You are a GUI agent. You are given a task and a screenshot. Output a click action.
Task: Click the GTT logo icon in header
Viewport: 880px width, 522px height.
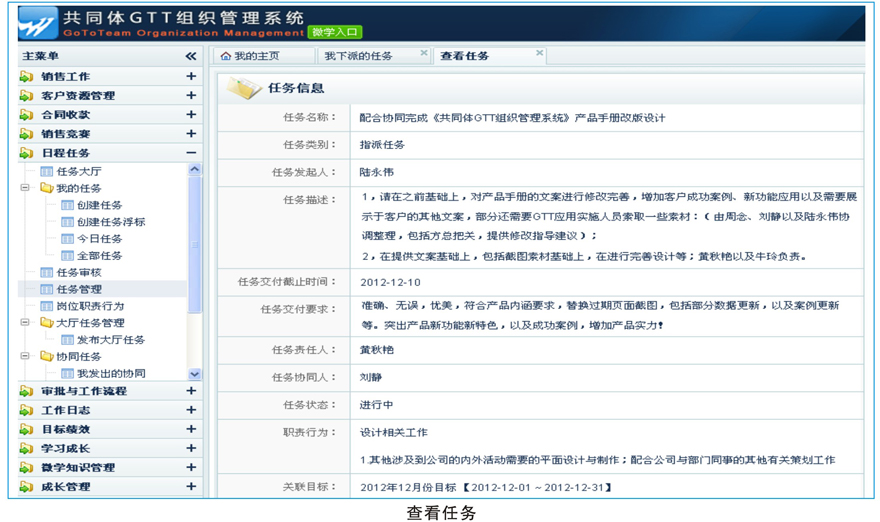[38, 24]
